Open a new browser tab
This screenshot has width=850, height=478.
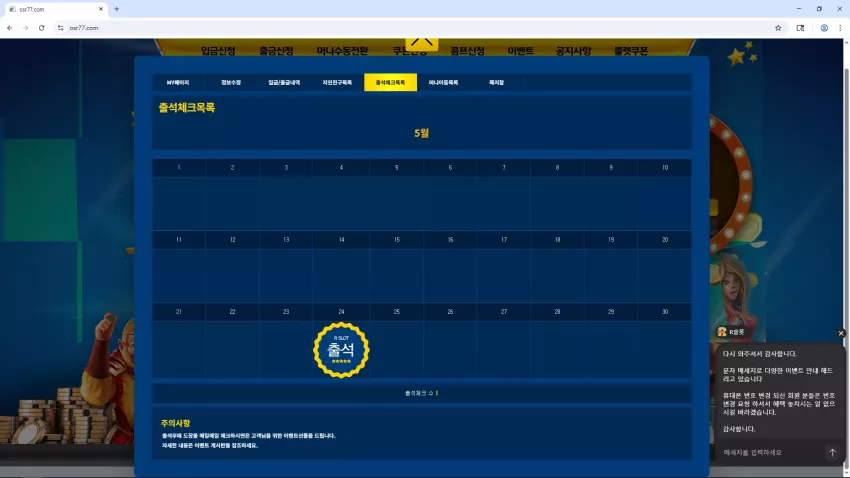tap(117, 9)
